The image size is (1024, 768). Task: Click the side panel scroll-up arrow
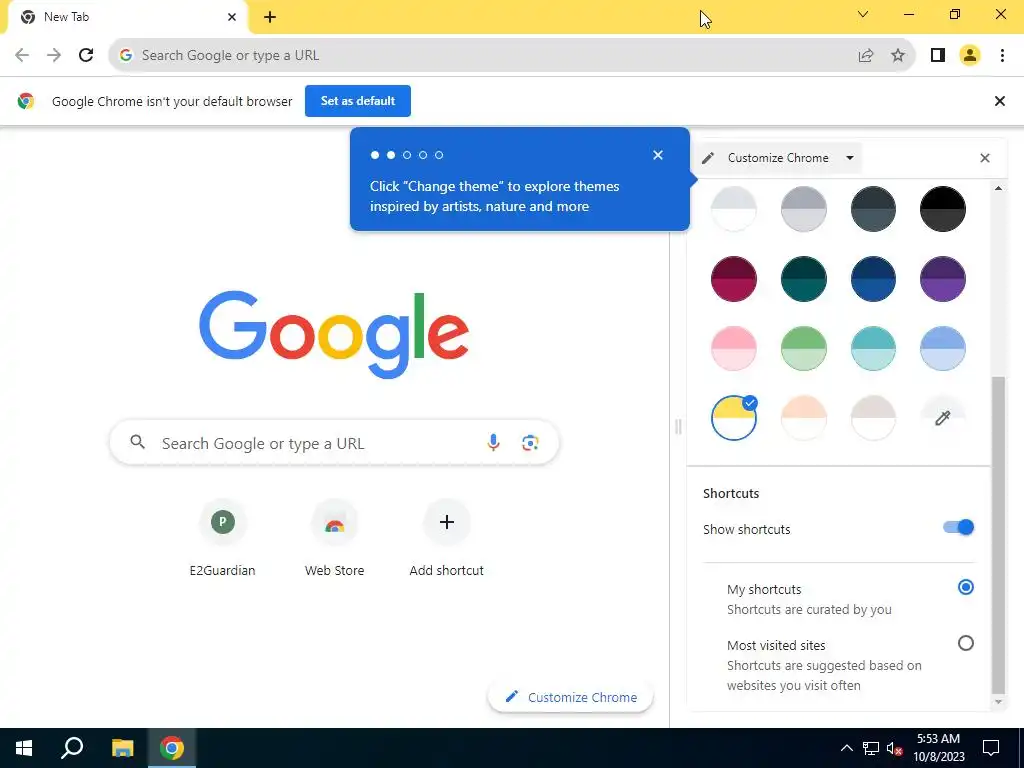[998, 188]
